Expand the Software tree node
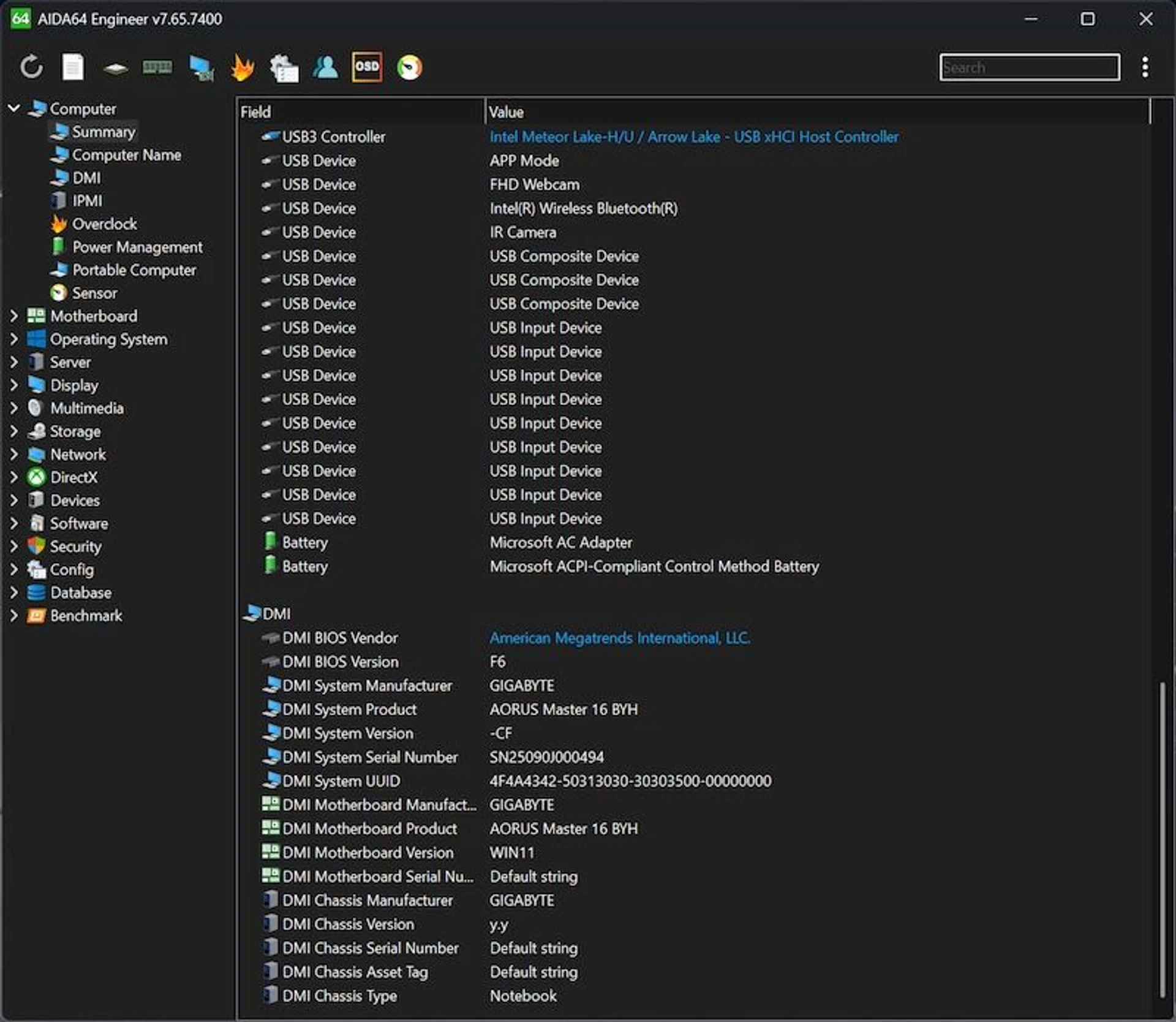1176x1022 pixels. [13, 523]
